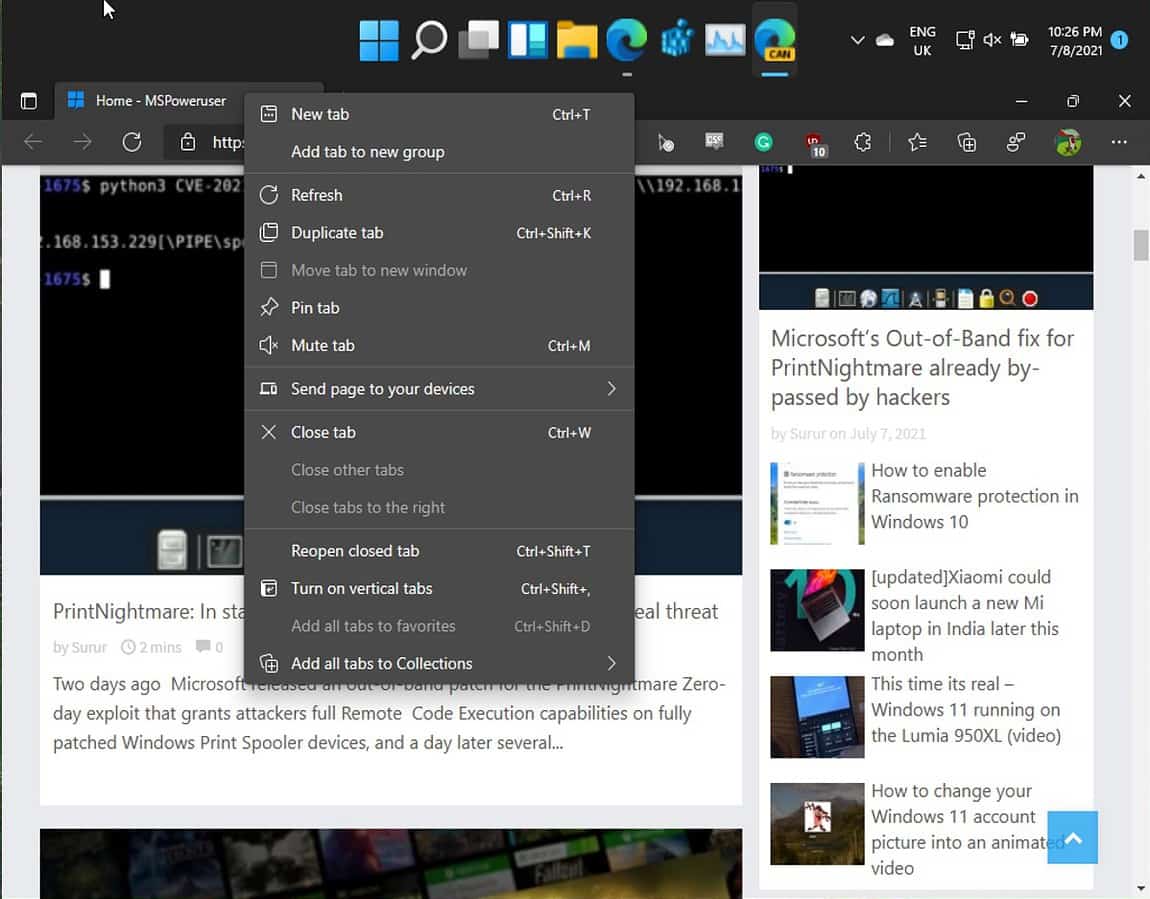Open the Favorites icon in the toolbar

917,142
